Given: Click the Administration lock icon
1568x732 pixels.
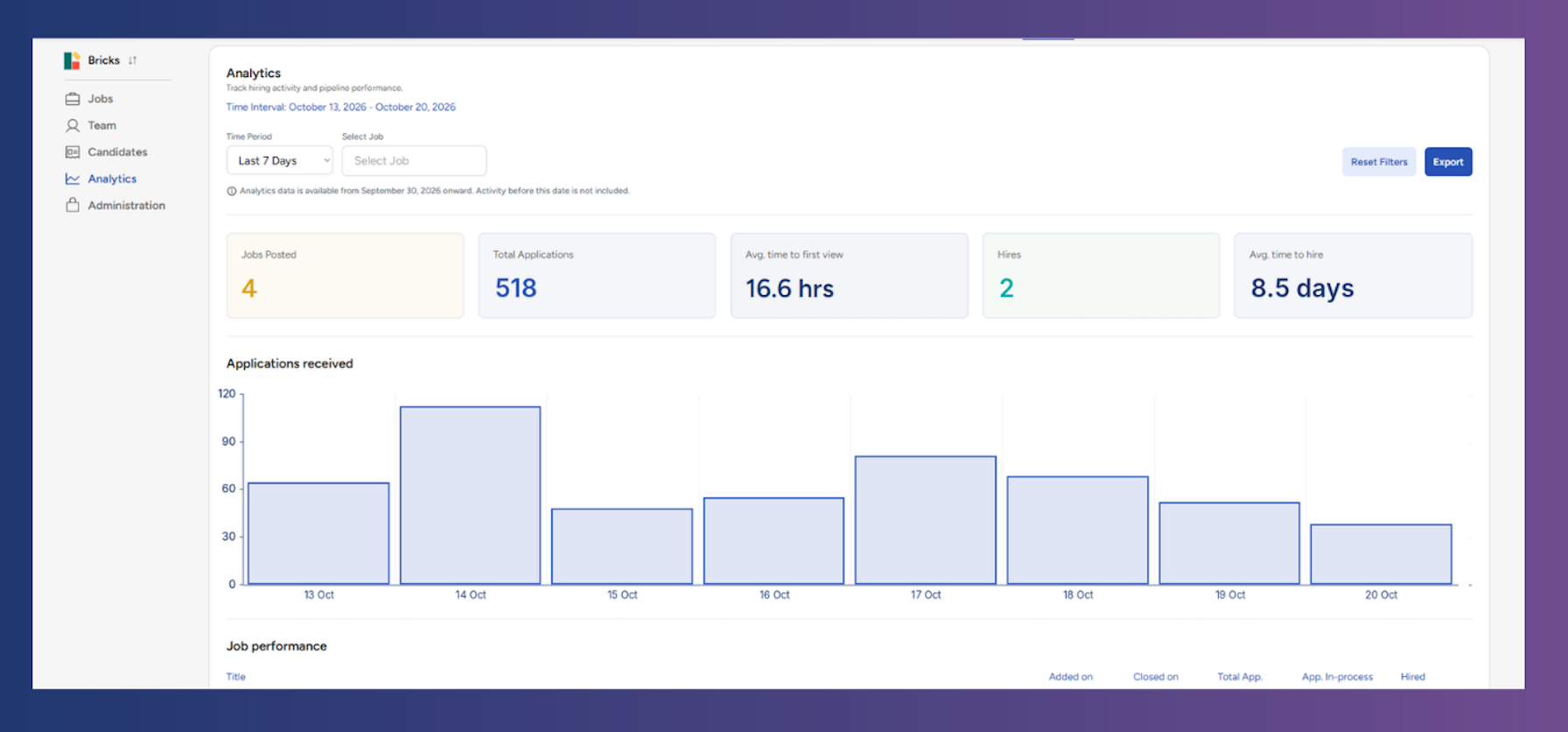Looking at the screenshot, I should [x=73, y=205].
